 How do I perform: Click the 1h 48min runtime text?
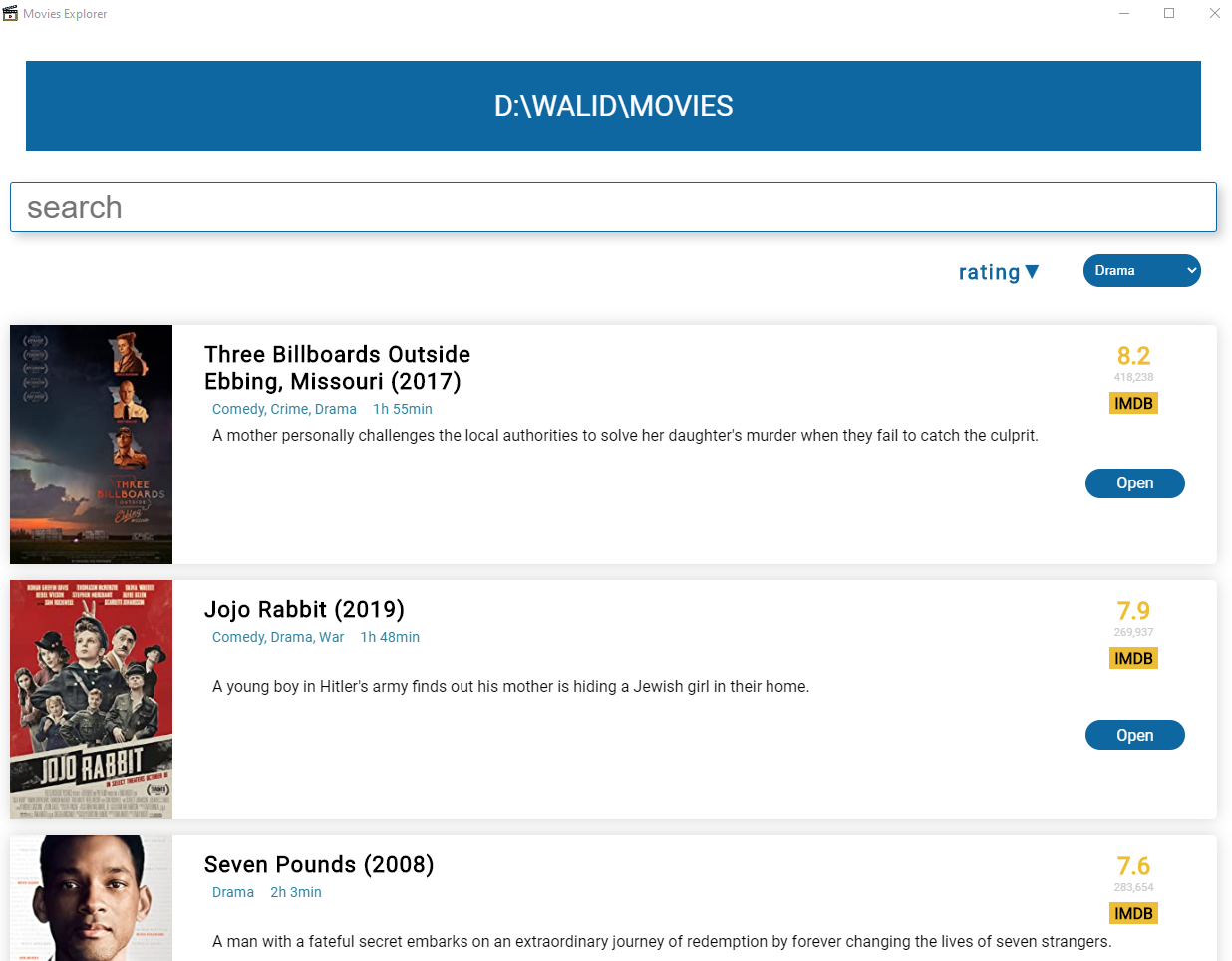390,637
